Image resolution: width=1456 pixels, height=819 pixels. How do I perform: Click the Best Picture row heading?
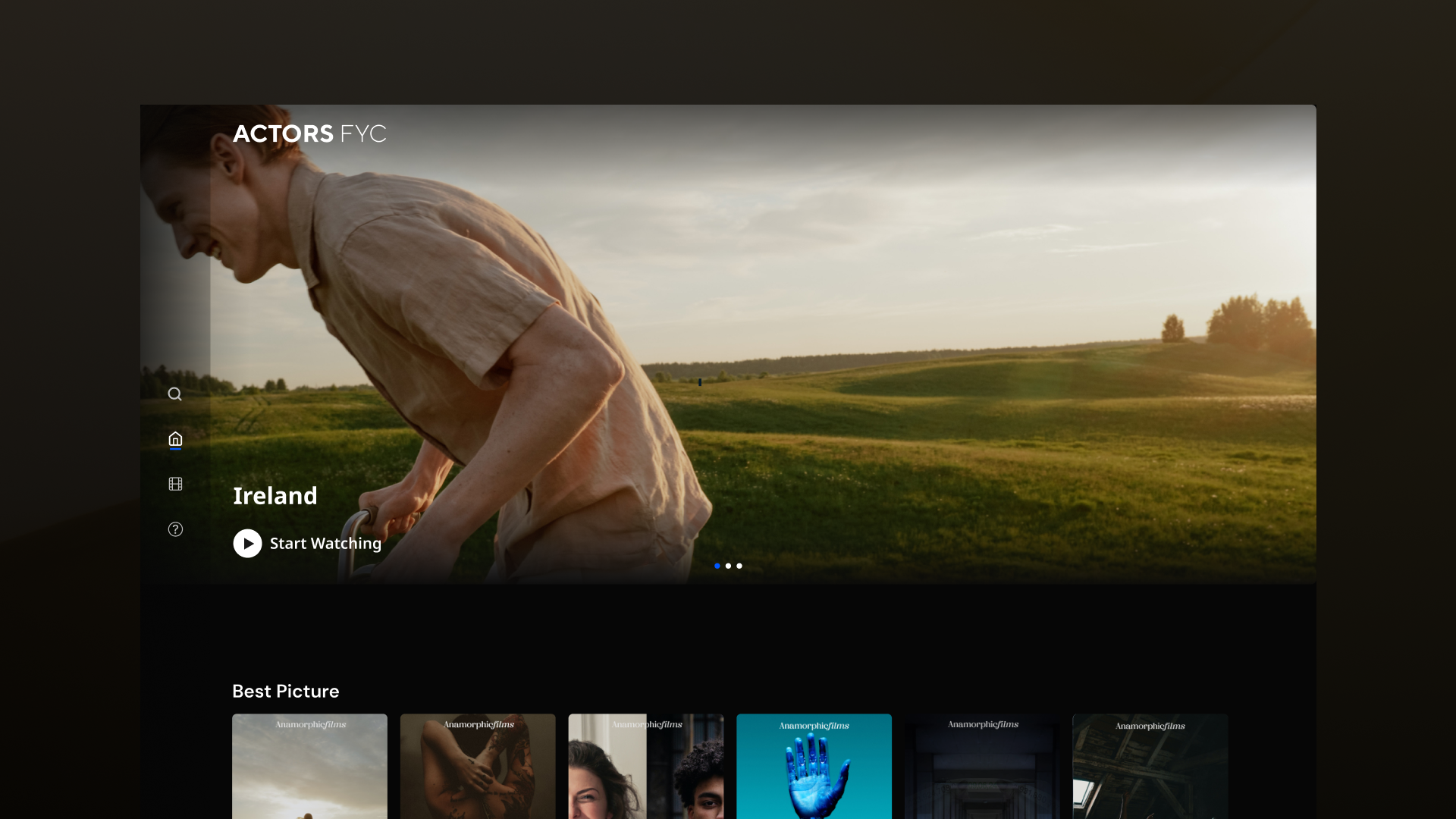click(286, 692)
